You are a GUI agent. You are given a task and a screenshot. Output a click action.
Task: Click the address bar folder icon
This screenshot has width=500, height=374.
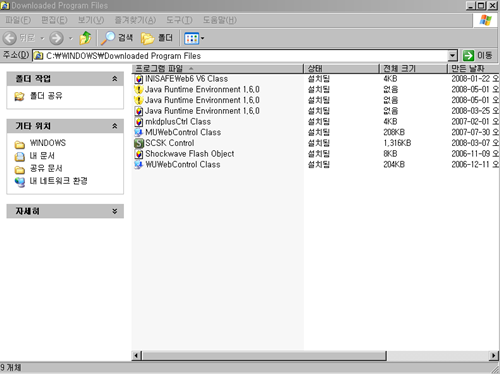coord(39,56)
